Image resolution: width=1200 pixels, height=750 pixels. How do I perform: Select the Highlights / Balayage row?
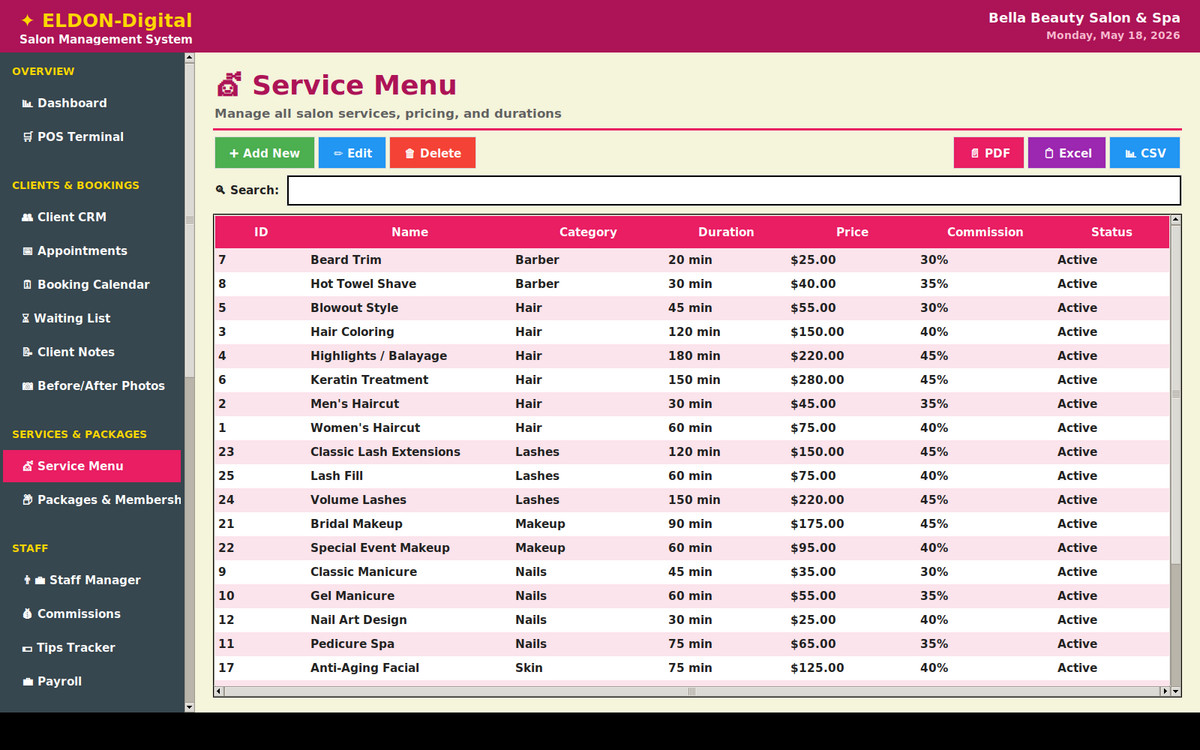(692, 356)
